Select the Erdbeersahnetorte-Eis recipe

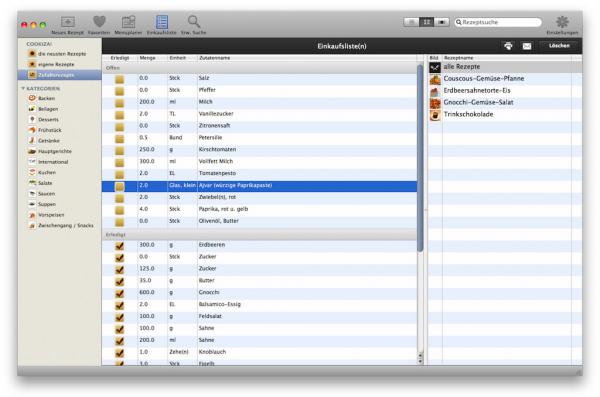[x=505, y=90]
